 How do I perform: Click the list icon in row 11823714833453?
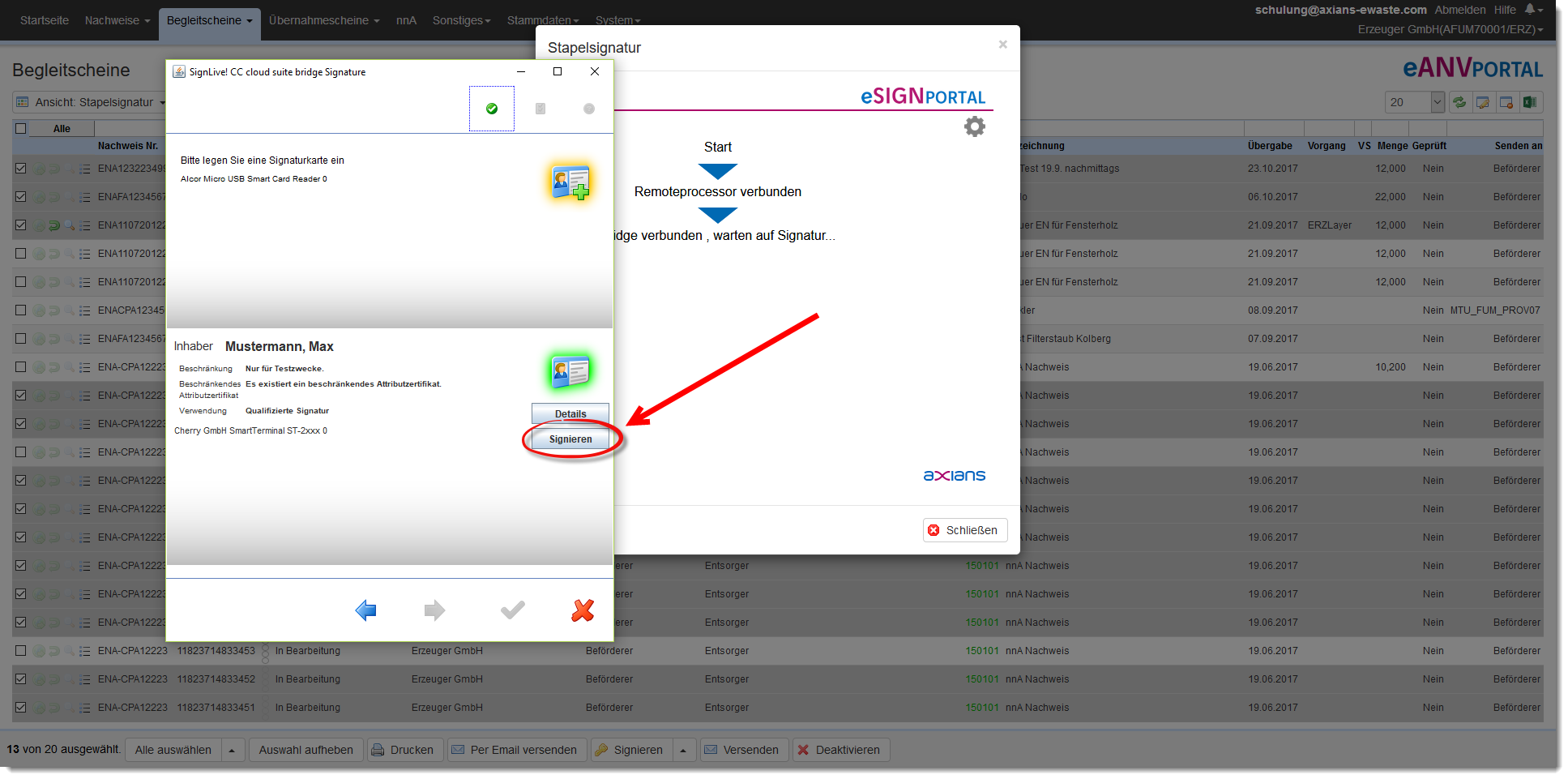(x=85, y=651)
